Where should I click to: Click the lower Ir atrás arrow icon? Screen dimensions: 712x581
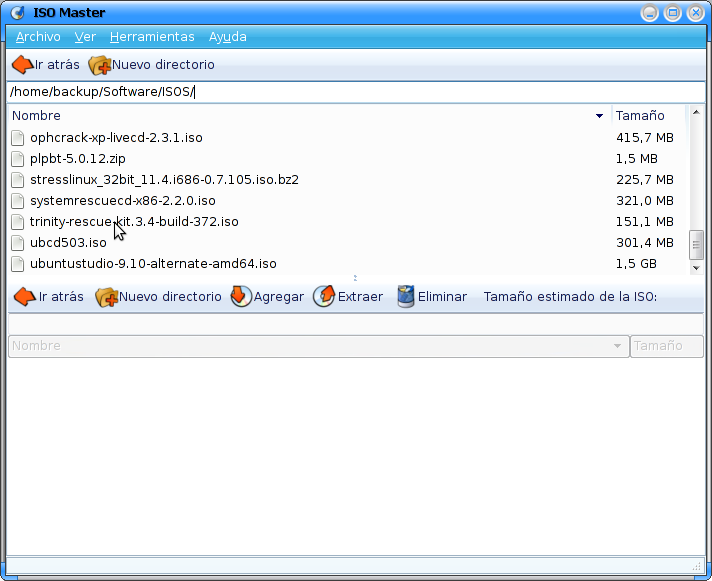[24, 297]
